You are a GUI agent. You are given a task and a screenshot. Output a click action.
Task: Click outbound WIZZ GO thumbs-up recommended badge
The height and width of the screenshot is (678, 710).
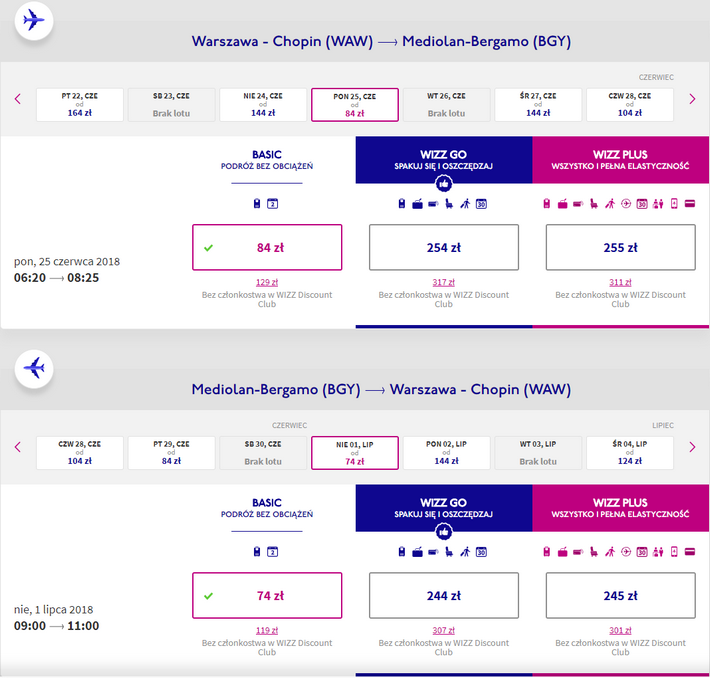click(x=444, y=184)
